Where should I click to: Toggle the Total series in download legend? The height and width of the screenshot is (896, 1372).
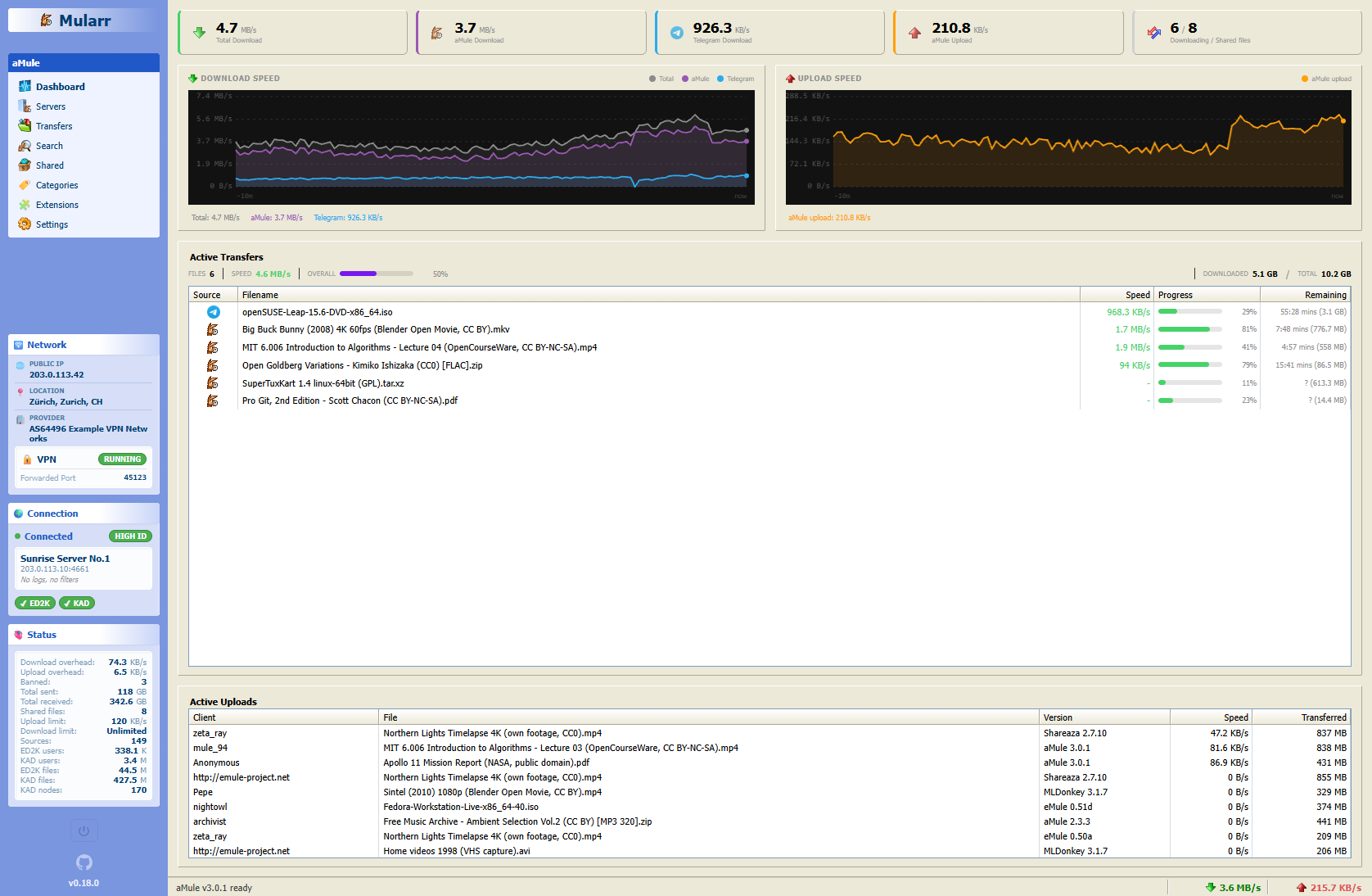click(x=661, y=79)
